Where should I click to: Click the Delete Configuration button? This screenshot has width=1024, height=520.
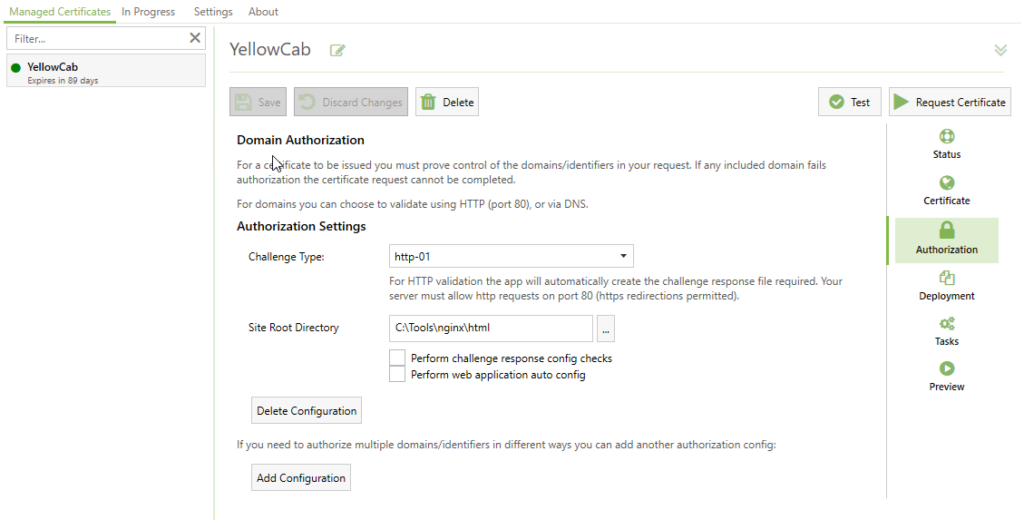pos(306,410)
